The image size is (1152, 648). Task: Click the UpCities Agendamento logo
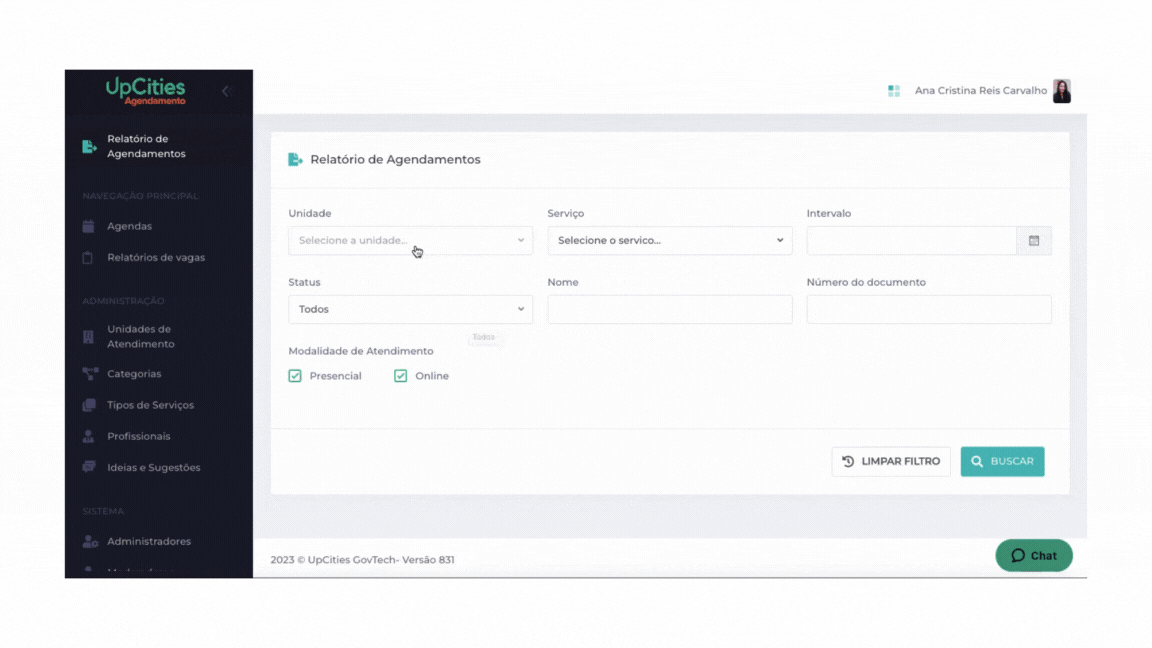pyautogui.click(x=145, y=91)
